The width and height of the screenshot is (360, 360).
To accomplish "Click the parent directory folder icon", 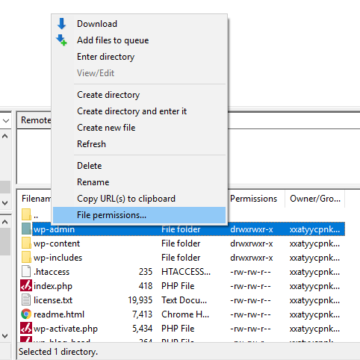I will (26, 215).
